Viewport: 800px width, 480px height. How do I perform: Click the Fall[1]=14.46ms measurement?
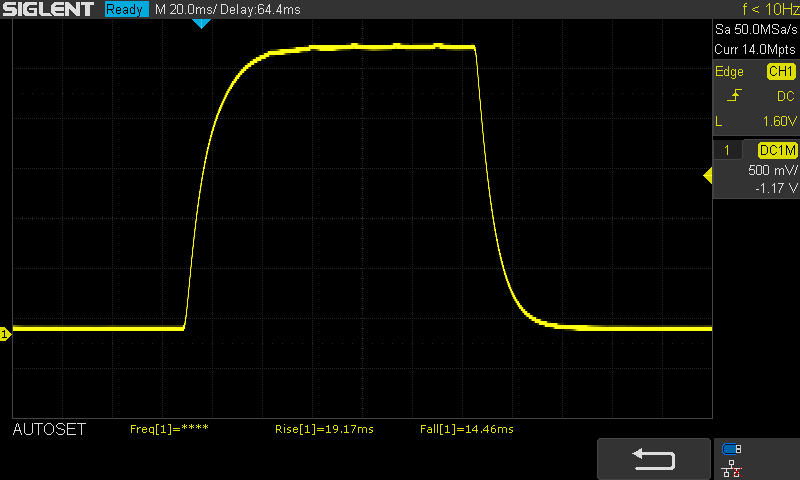pos(467,429)
